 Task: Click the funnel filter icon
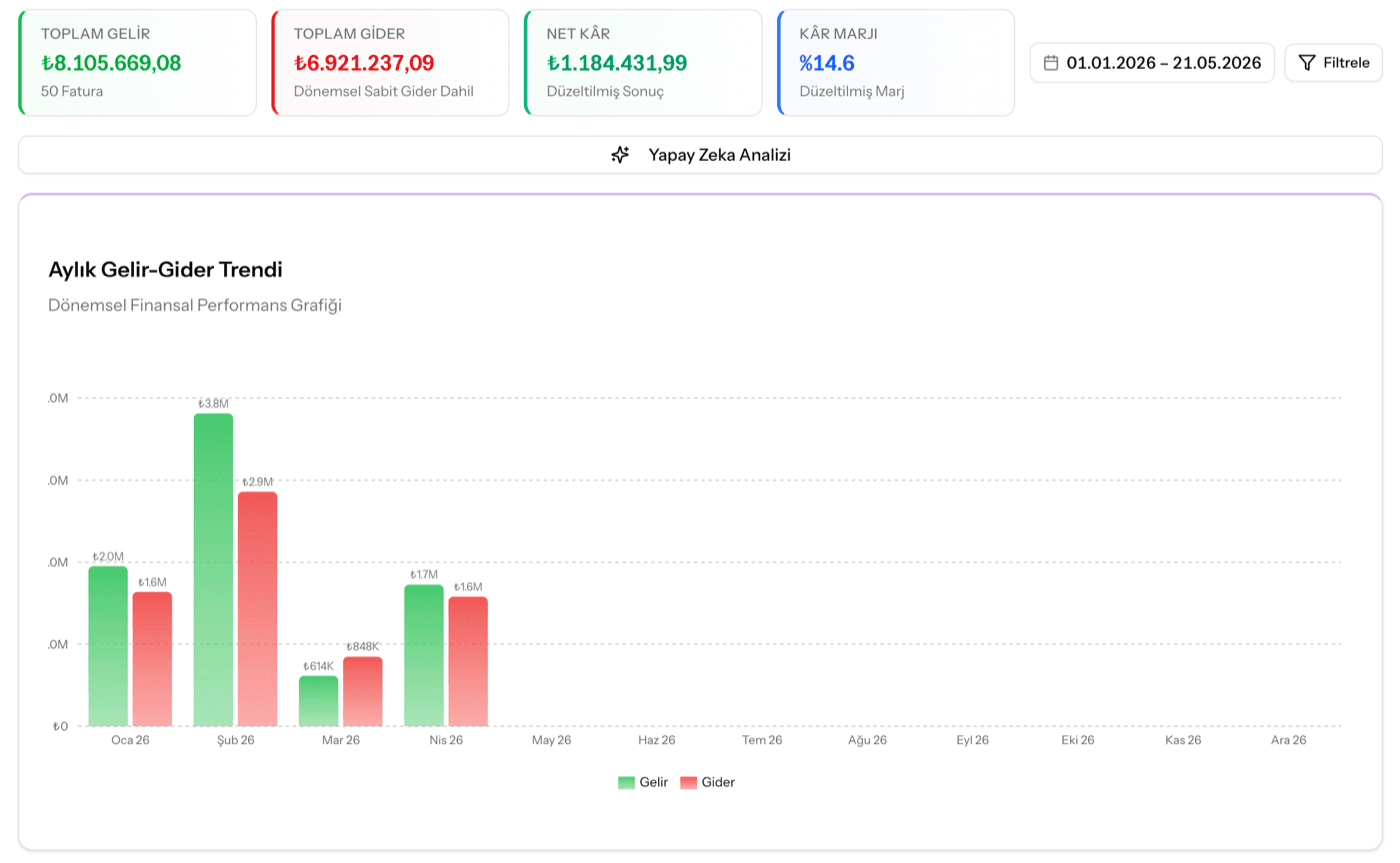(1306, 62)
